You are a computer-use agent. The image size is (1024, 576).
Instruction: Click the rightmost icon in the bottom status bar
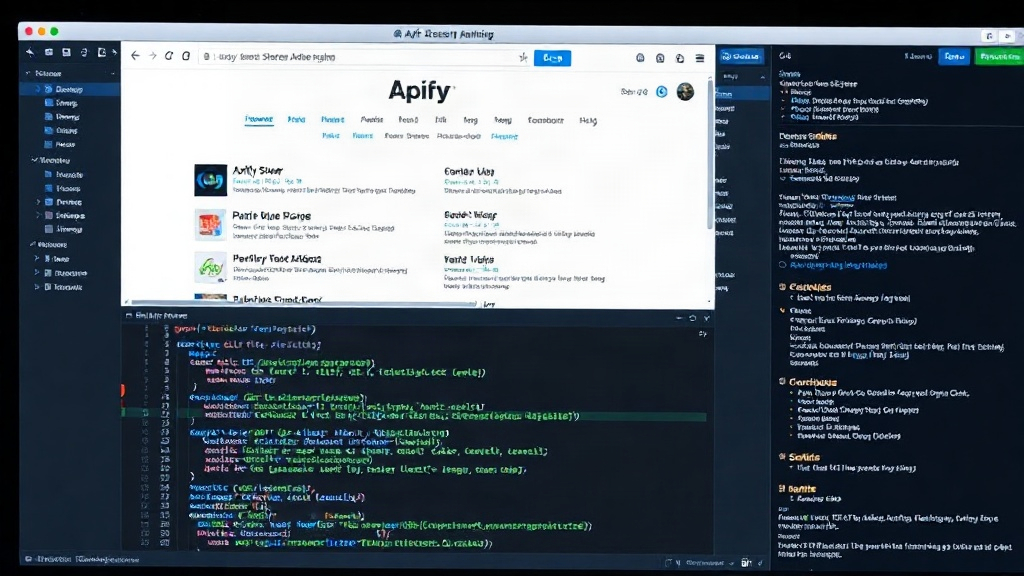[760, 562]
